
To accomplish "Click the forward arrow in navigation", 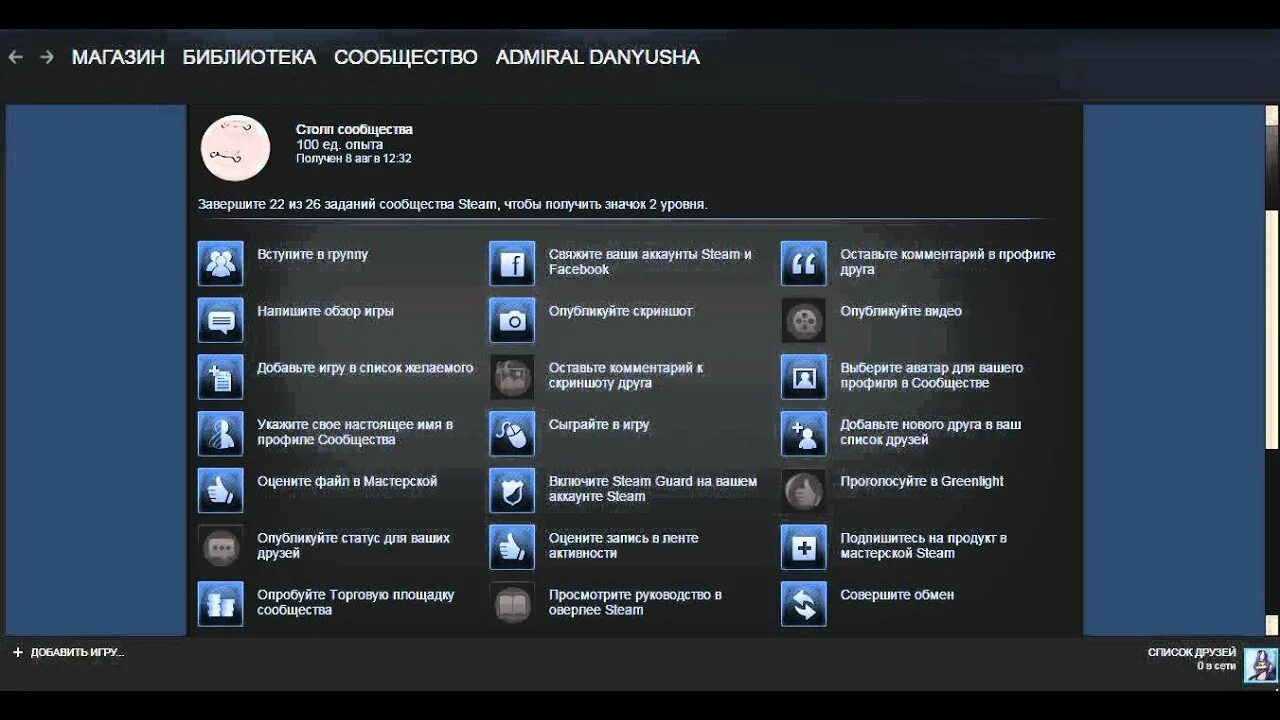I will point(47,57).
